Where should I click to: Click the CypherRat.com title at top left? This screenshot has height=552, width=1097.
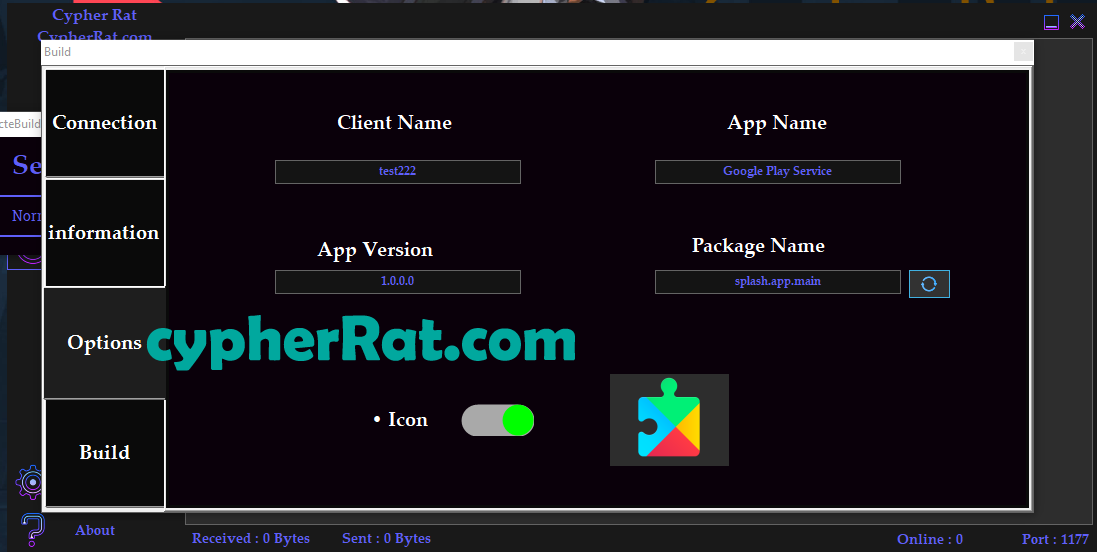click(x=95, y=36)
